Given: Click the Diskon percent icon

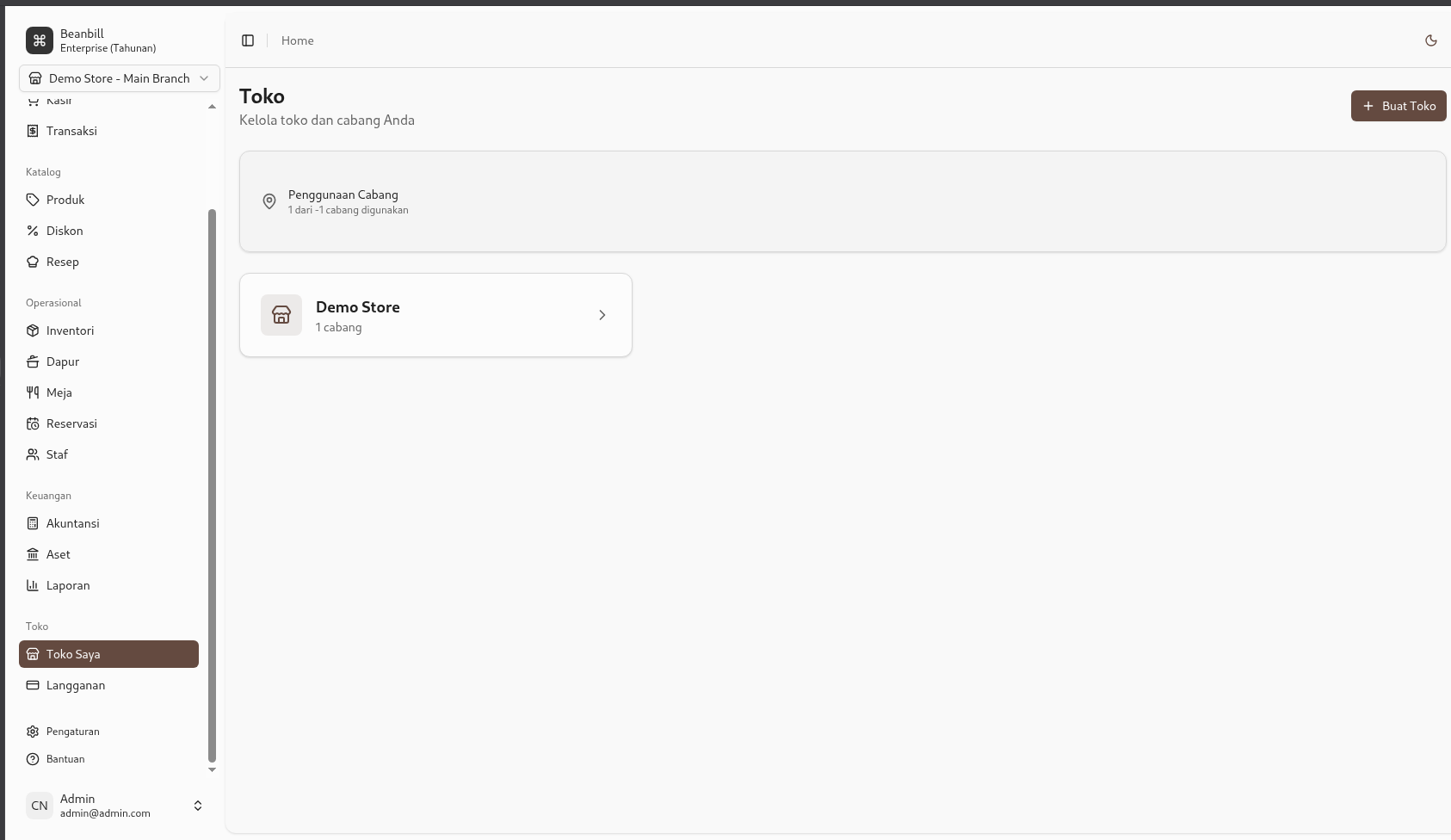Looking at the screenshot, I should [33, 231].
